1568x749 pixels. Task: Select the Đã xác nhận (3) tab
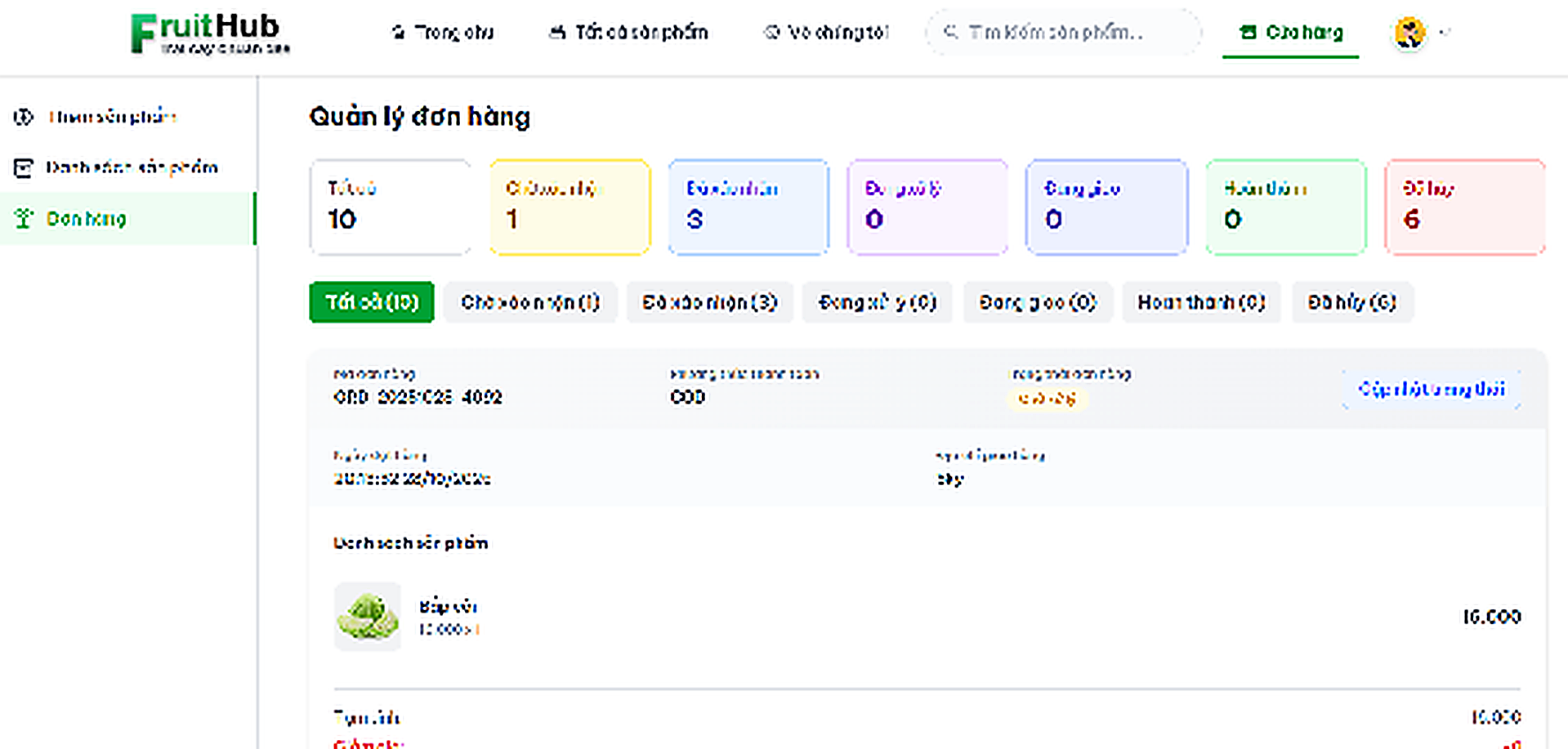point(709,302)
